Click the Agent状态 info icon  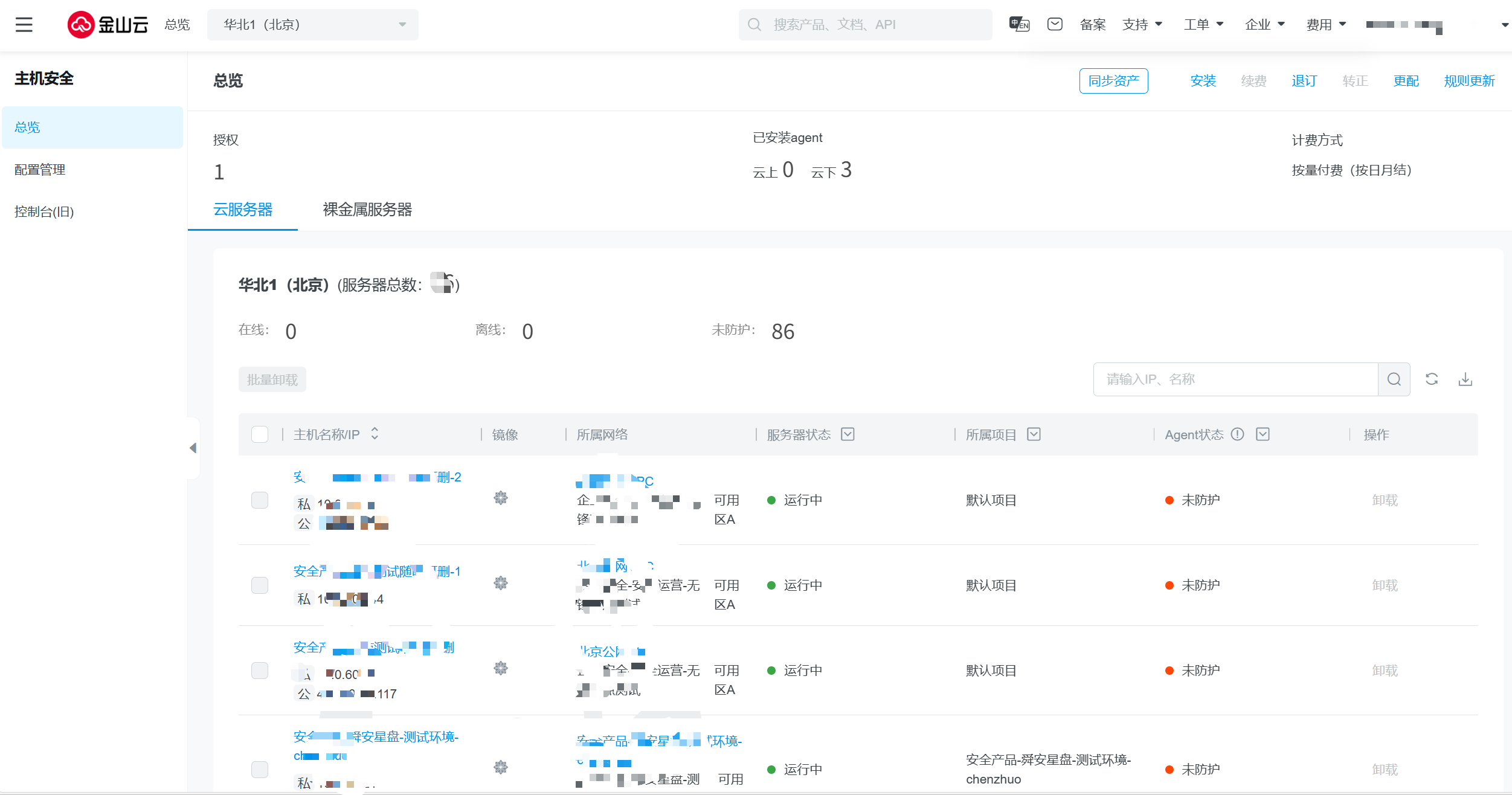point(1237,434)
